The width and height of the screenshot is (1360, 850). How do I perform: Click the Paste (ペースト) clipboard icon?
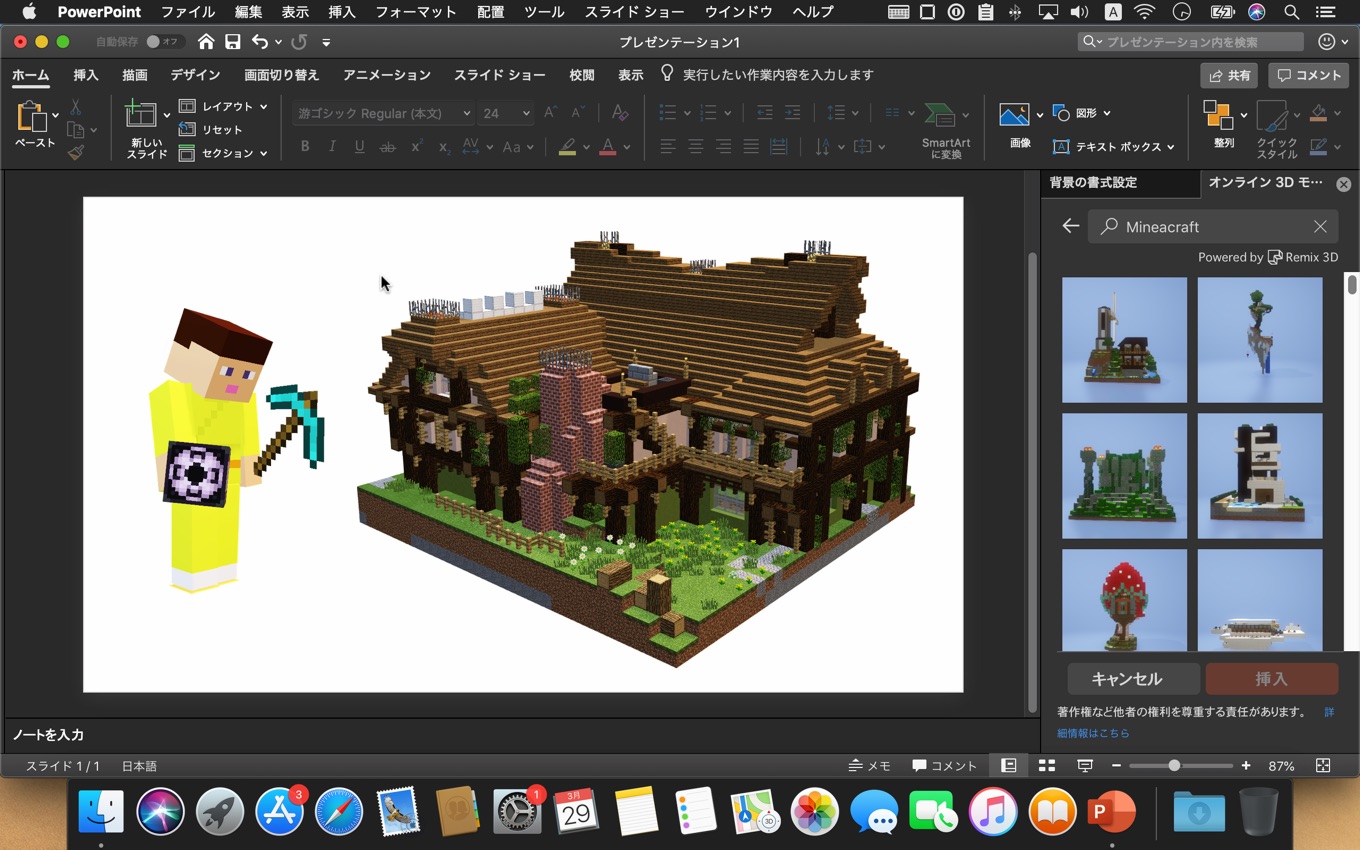[32, 118]
